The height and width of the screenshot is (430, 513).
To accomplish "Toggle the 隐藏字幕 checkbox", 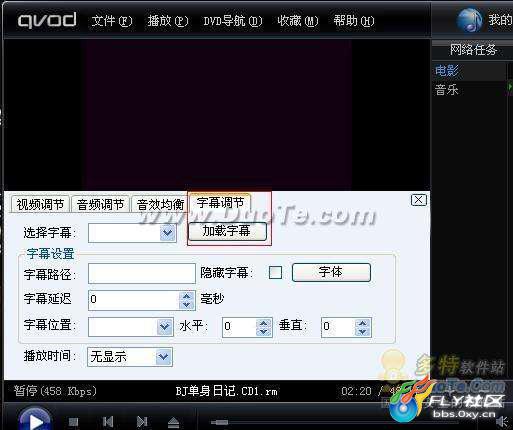I will [275, 272].
